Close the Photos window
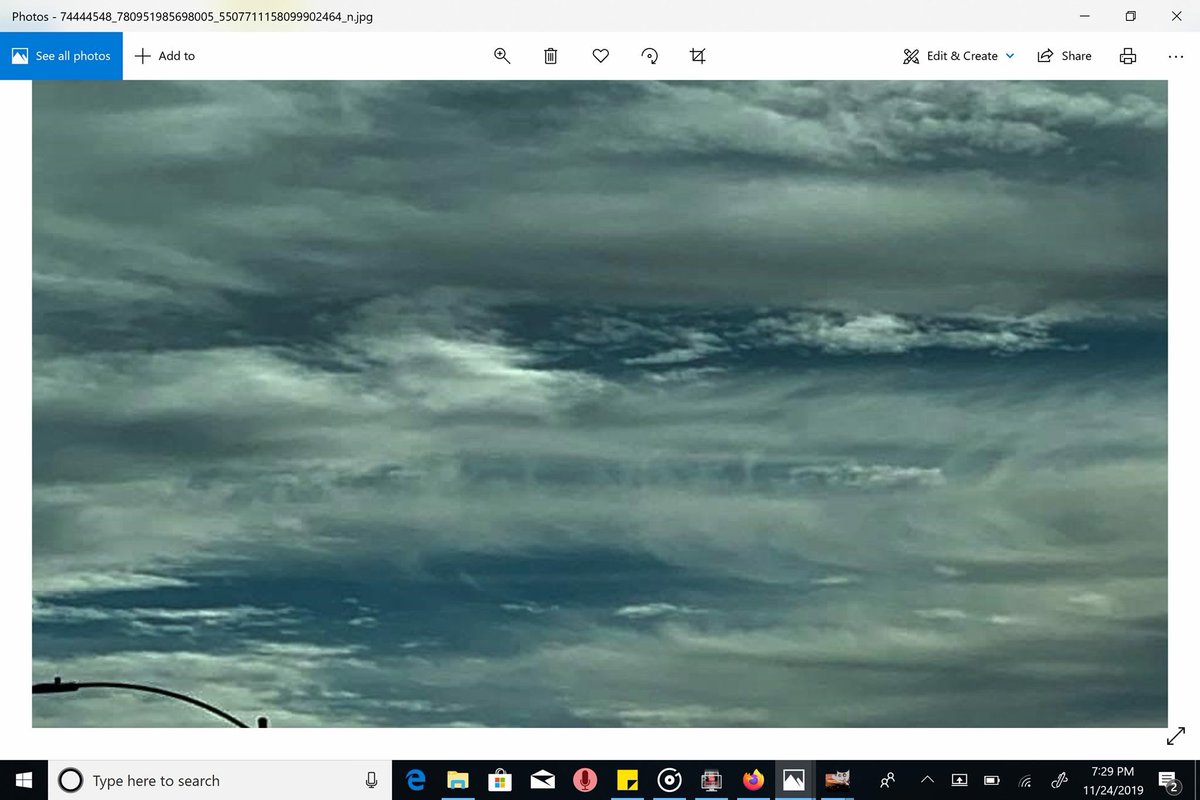 click(x=1177, y=16)
